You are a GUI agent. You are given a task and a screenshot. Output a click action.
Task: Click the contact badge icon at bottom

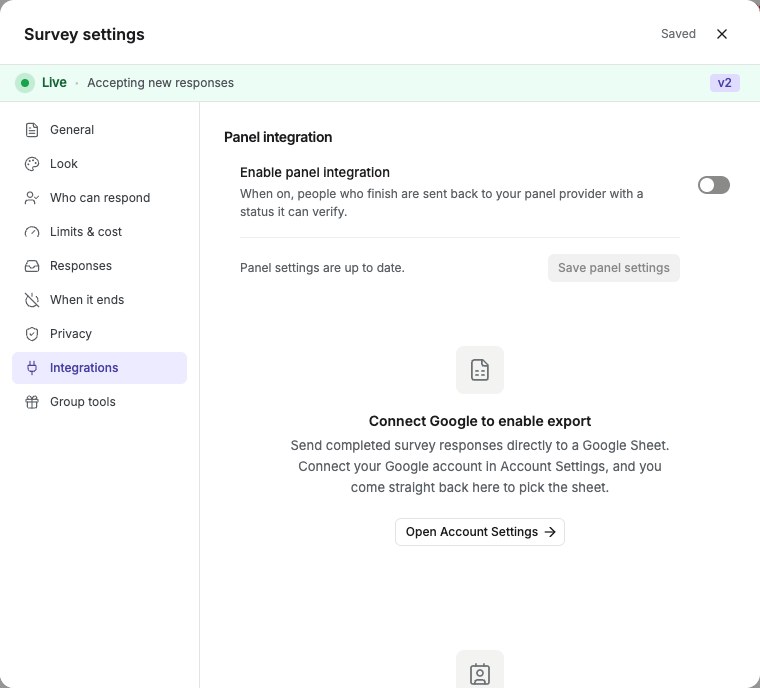click(480, 673)
